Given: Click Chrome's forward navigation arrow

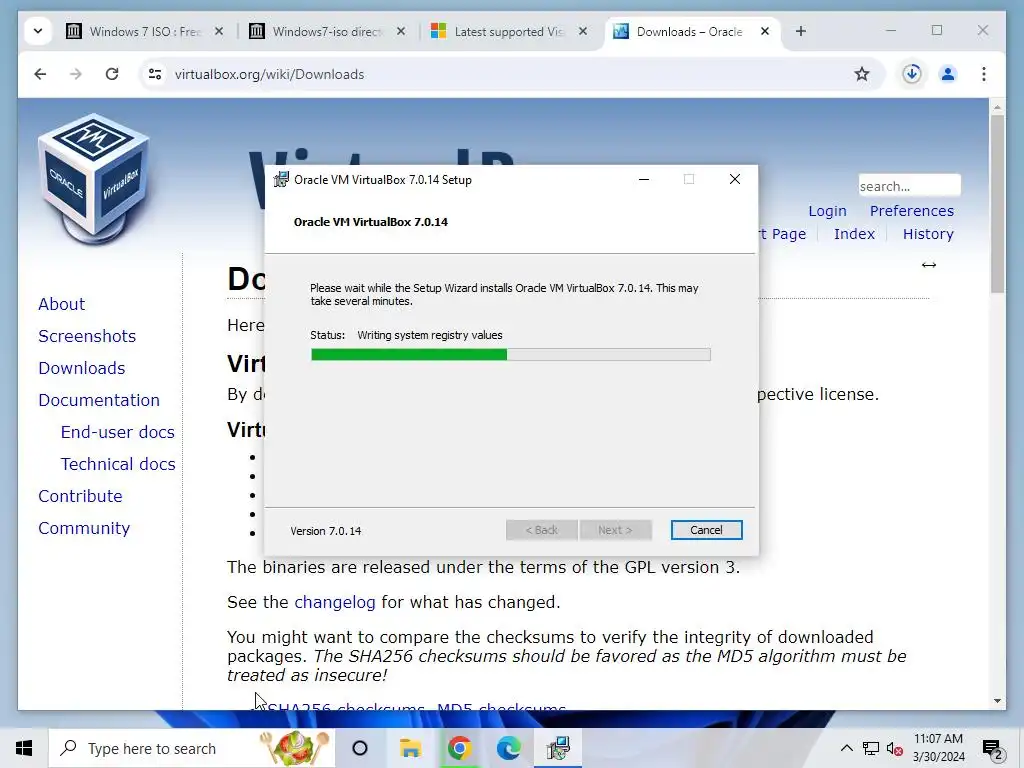Looking at the screenshot, I should point(76,74).
